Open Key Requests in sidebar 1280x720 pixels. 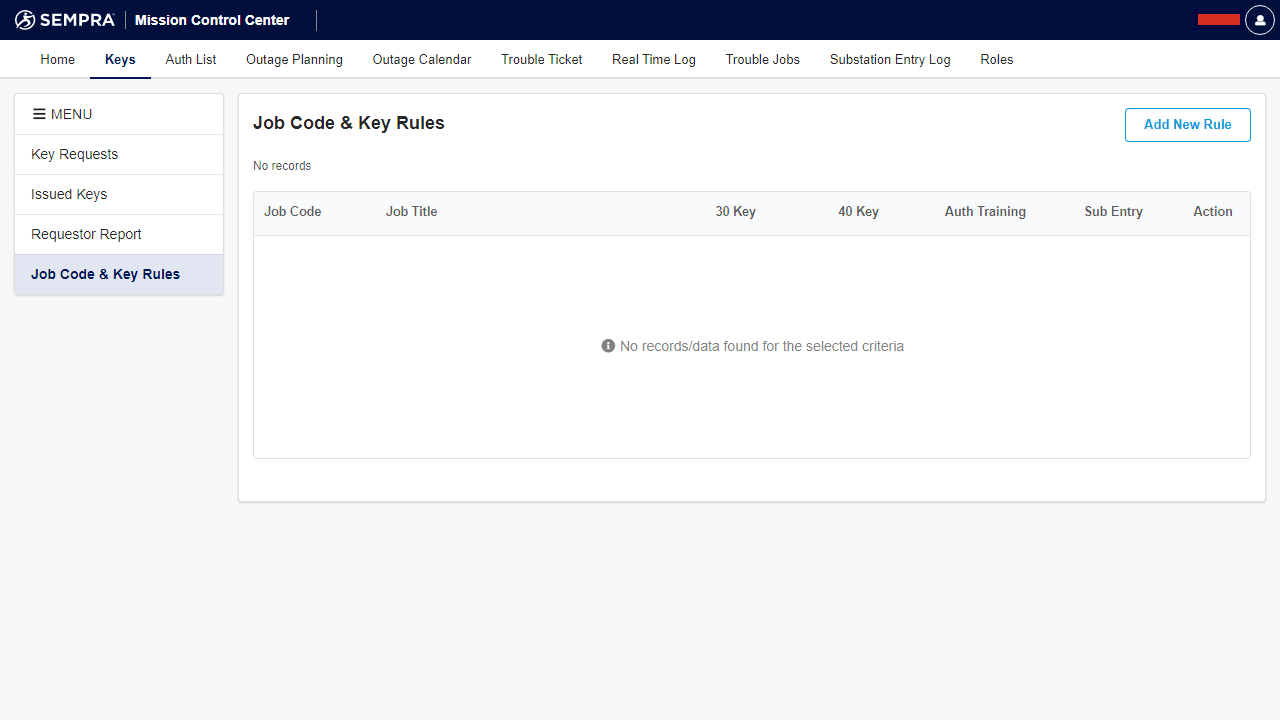pos(75,154)
